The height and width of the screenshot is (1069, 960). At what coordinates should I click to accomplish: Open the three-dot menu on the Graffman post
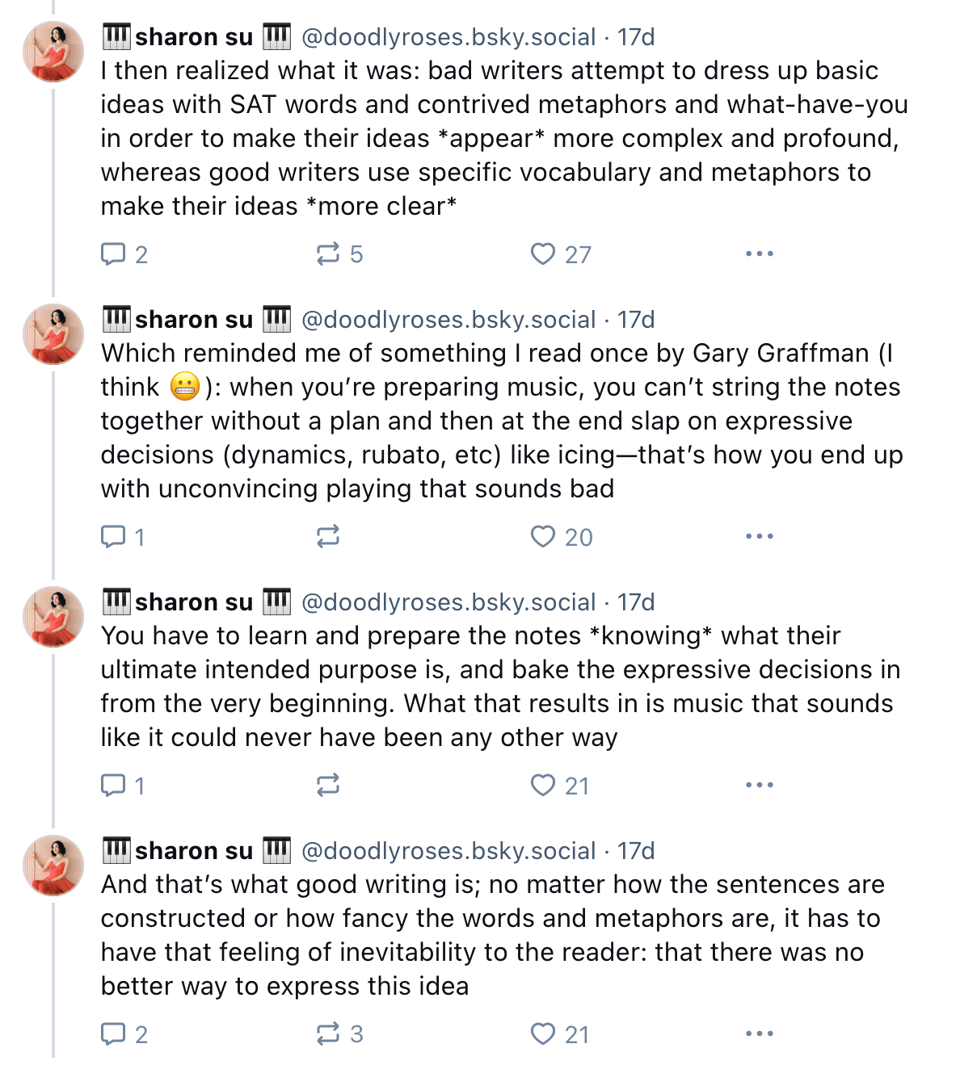point(760,536)
